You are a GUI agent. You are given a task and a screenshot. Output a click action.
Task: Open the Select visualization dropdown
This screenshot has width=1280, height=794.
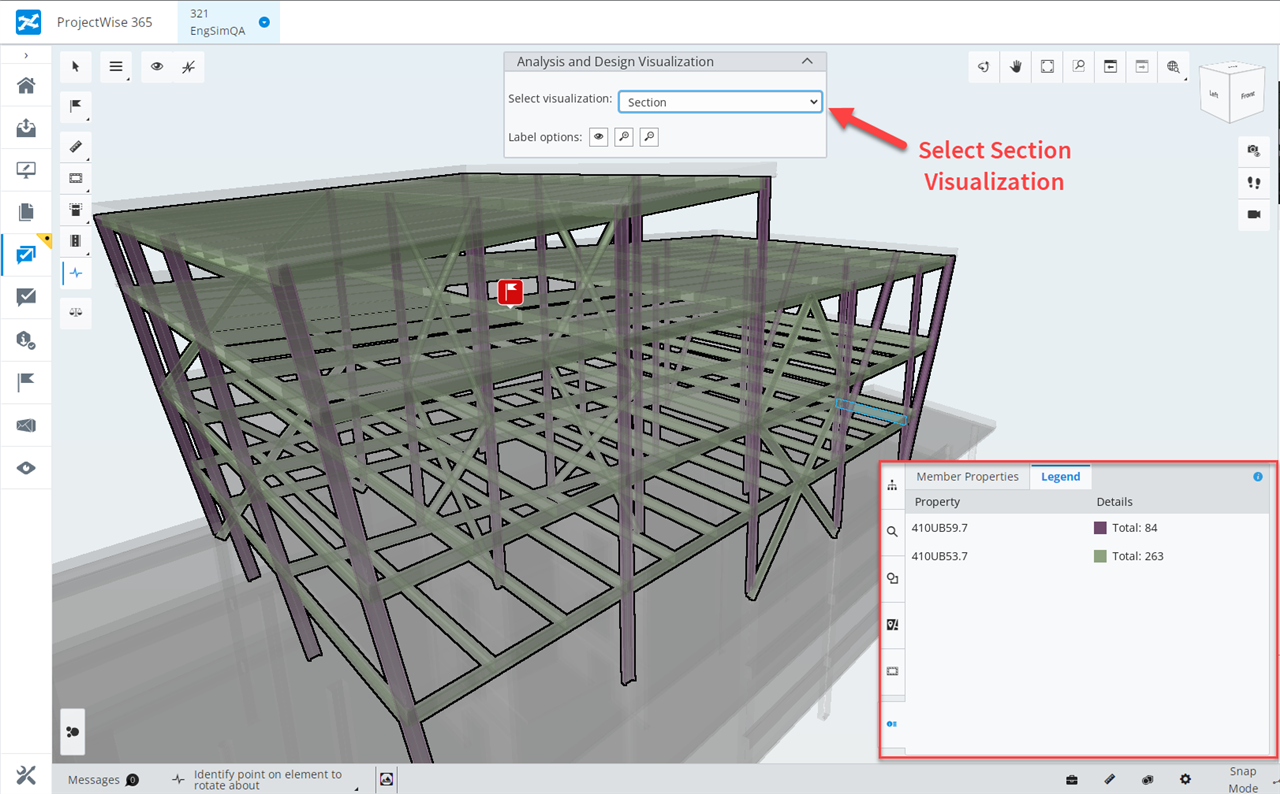click(x=720, y=102)
